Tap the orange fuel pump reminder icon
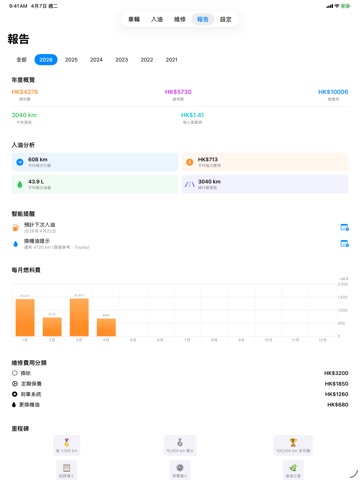 coord(16,228)
